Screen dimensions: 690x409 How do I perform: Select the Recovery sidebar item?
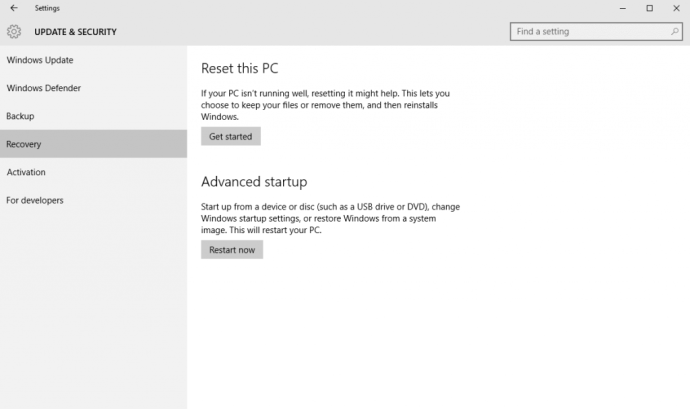(24, 144)
